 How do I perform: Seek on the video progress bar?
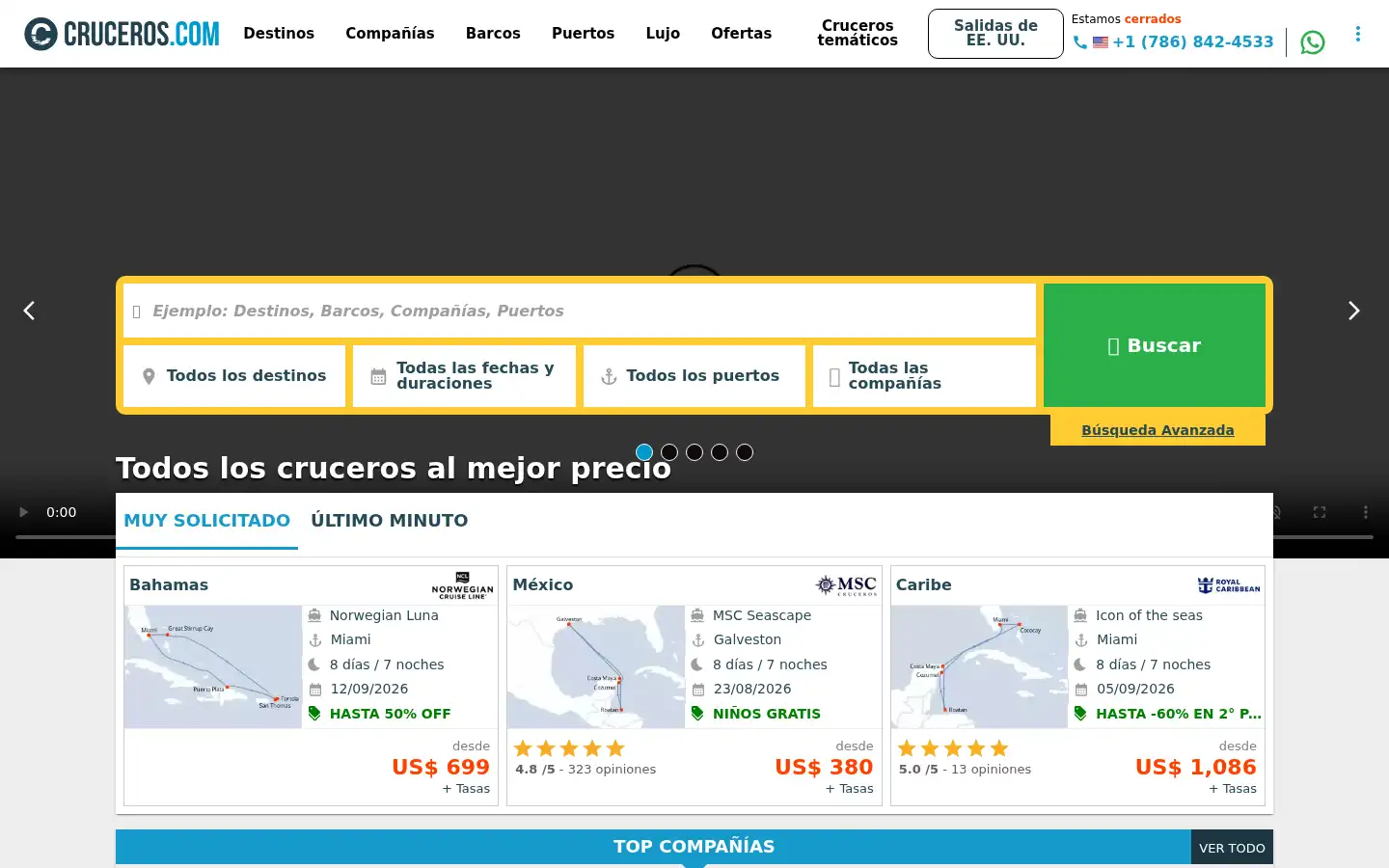[x=694, y=536]
